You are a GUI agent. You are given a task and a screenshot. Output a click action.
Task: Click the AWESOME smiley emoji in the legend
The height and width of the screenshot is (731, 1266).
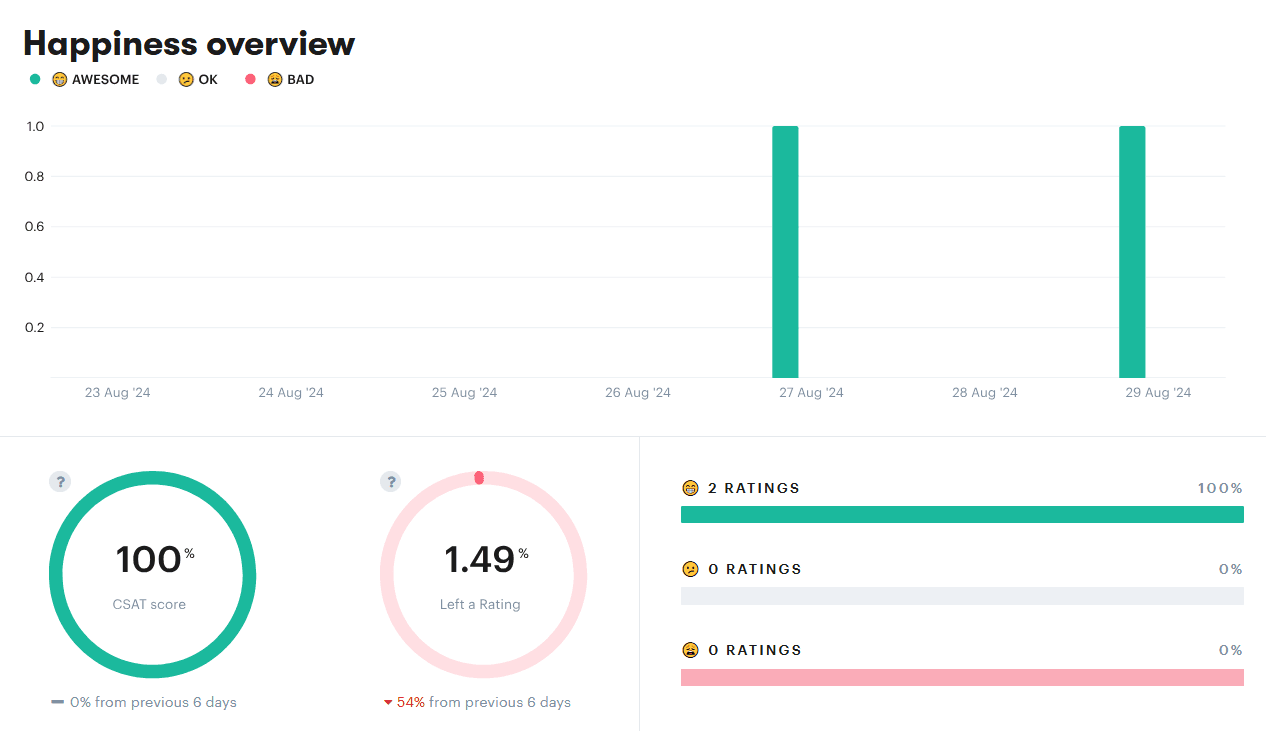tap(59, 79)
